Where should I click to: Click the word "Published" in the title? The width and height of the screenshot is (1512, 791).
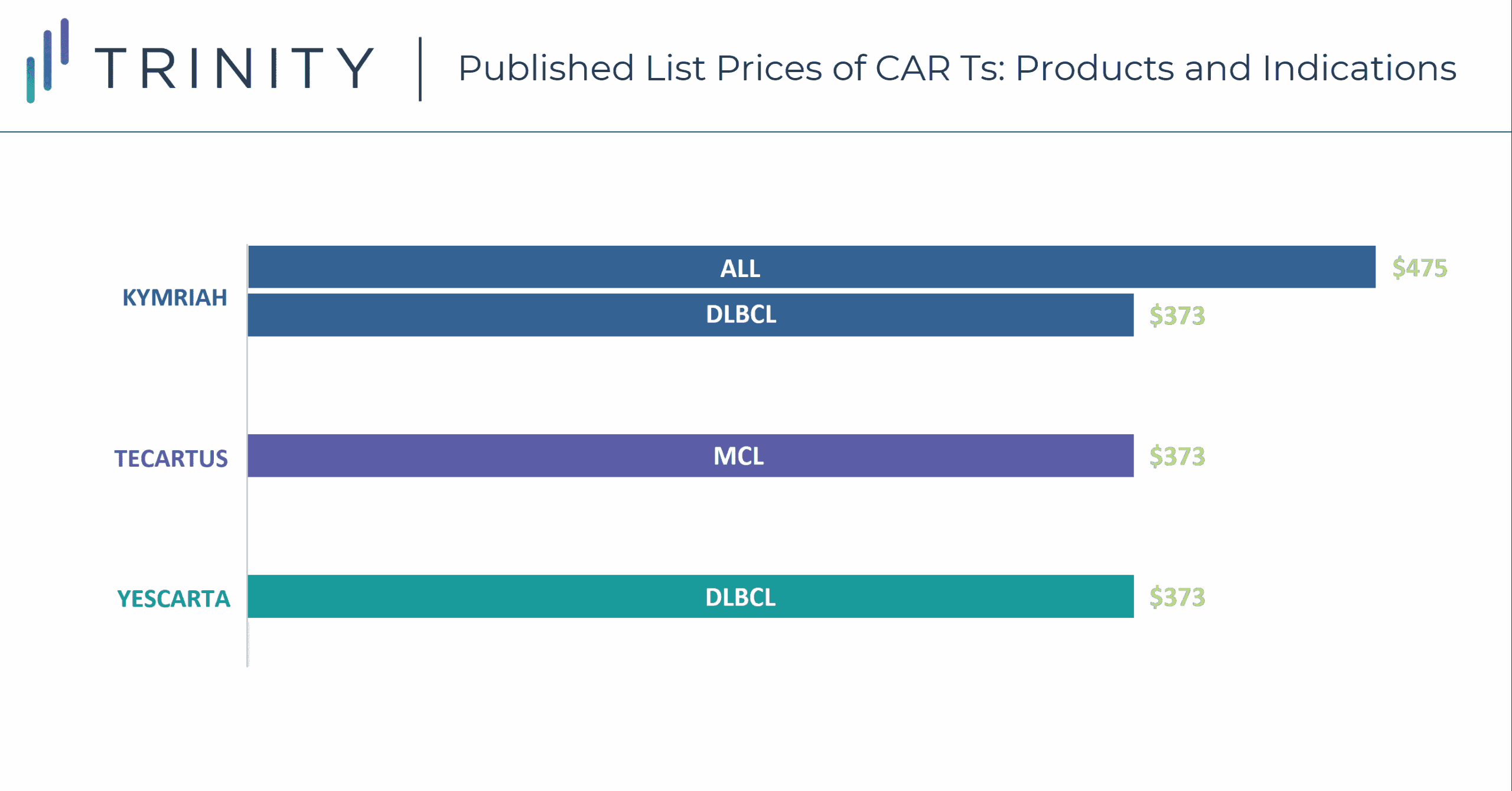coord(546,69)
